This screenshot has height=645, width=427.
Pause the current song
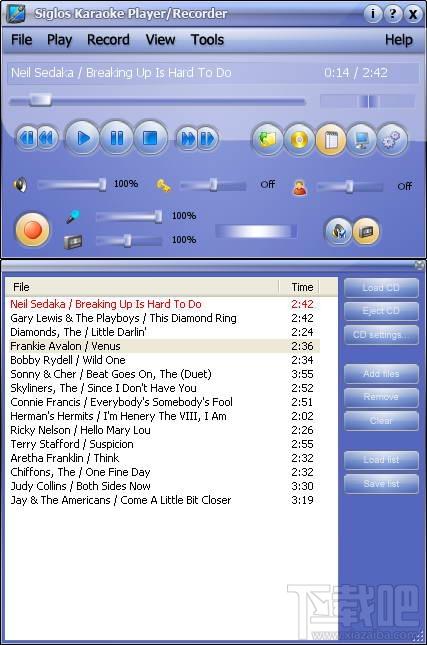tap(116, 138)
